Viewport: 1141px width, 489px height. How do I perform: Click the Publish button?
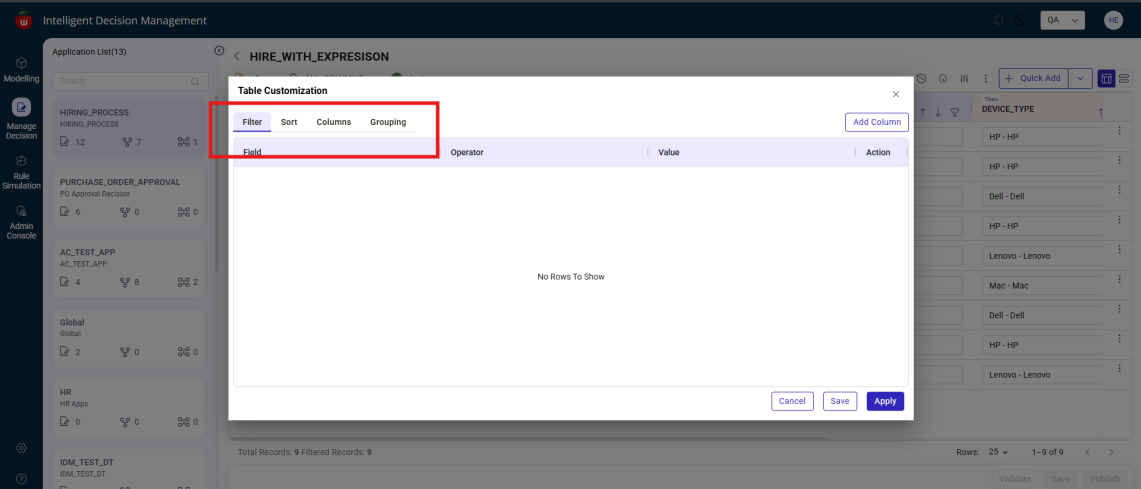pos(1104,479)
